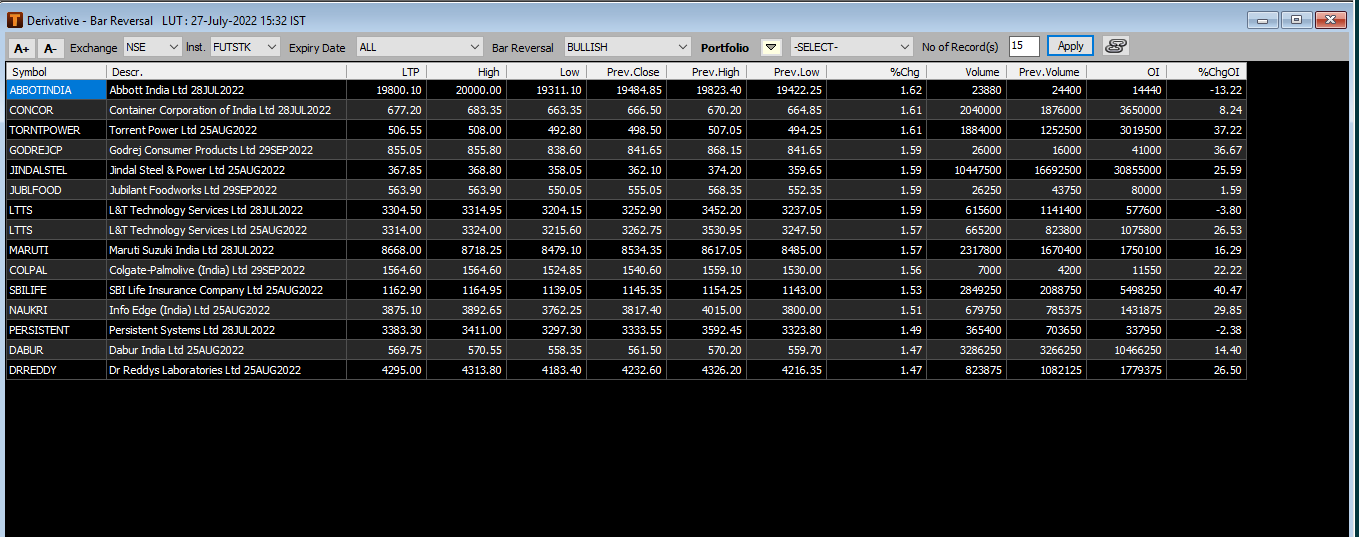Viewport: 1359px width, 537px height.
Task: Sort by OI column header
Action: 1126,72
